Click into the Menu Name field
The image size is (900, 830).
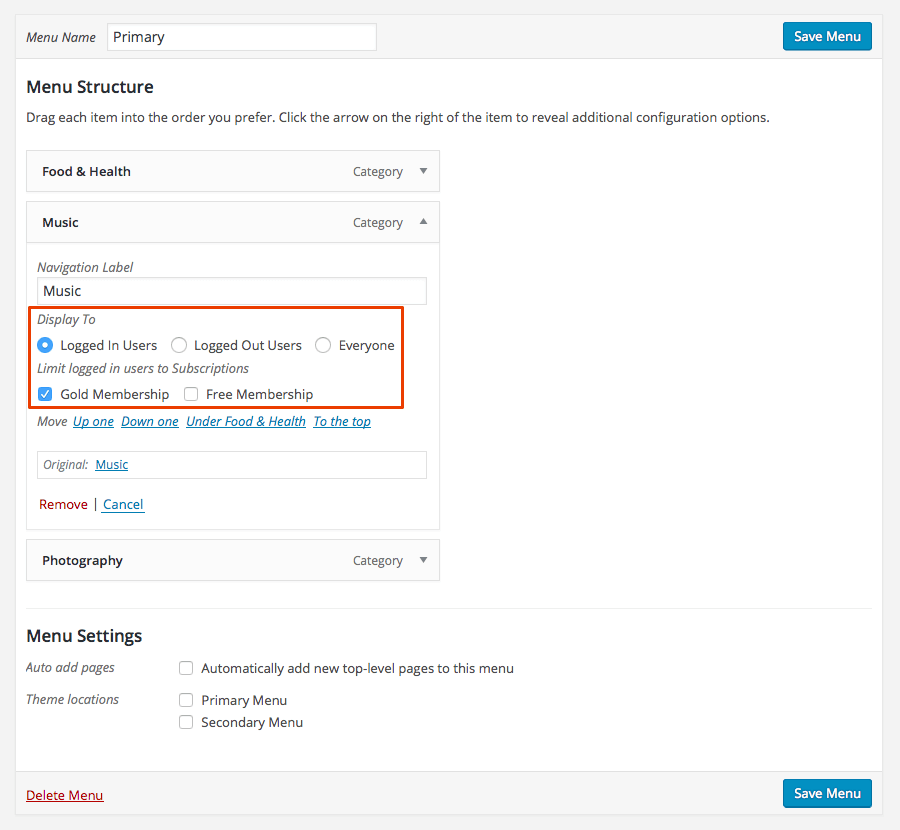(242, 37)
